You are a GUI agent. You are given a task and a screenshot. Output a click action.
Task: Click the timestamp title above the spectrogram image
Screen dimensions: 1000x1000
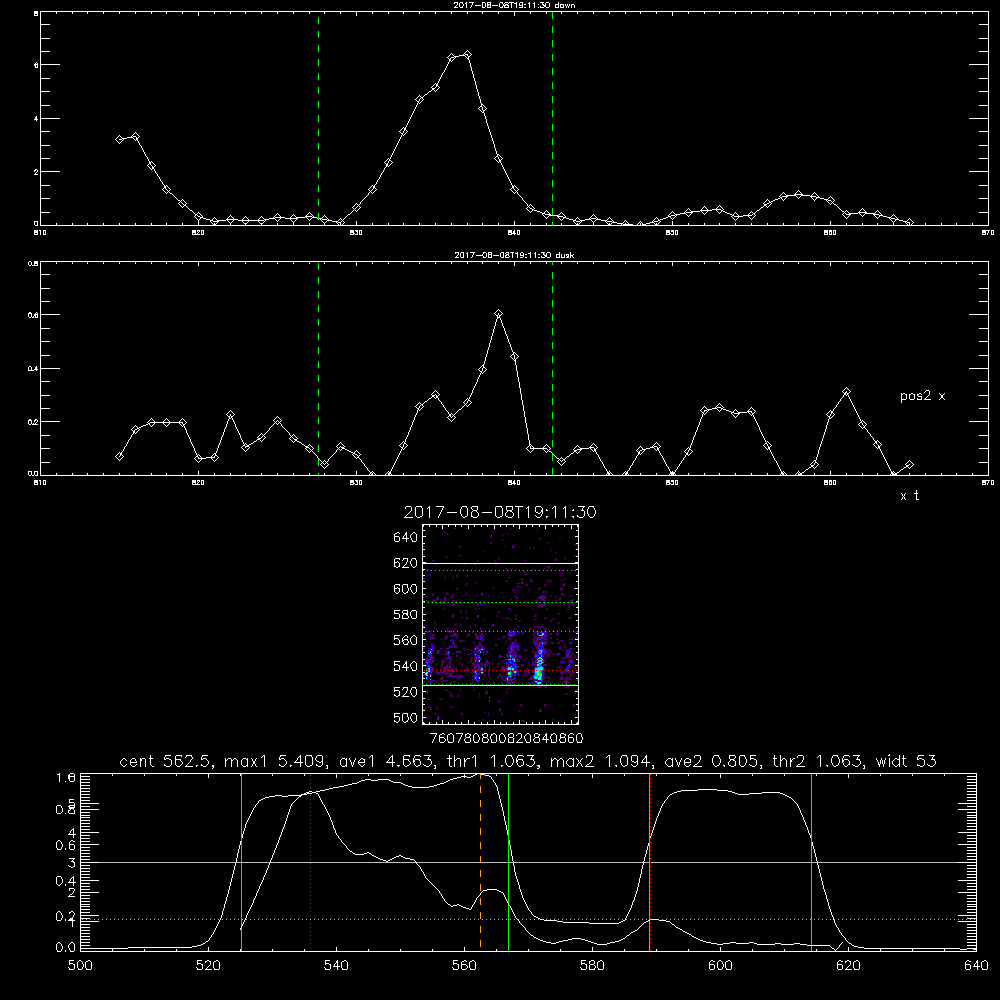500,512
